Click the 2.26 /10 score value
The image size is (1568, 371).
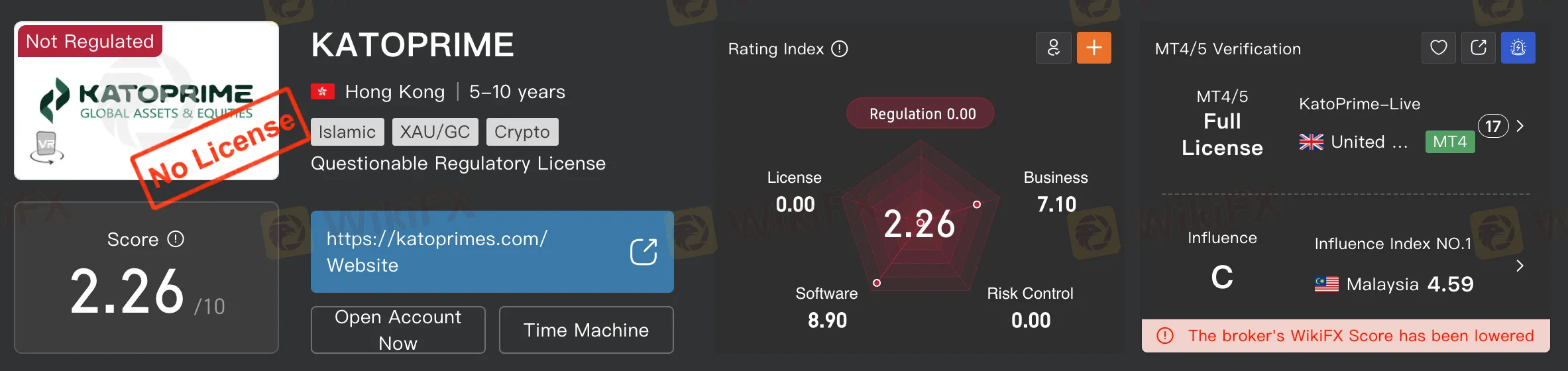[147, 291]
